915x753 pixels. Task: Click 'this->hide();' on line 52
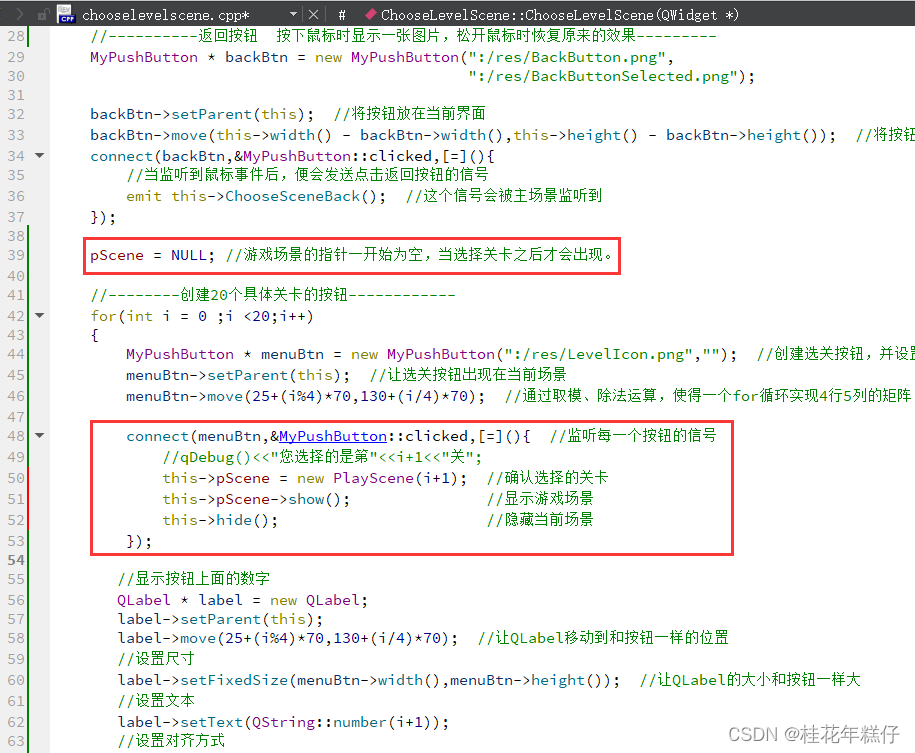pyautogui.click(x=220, y=520)
